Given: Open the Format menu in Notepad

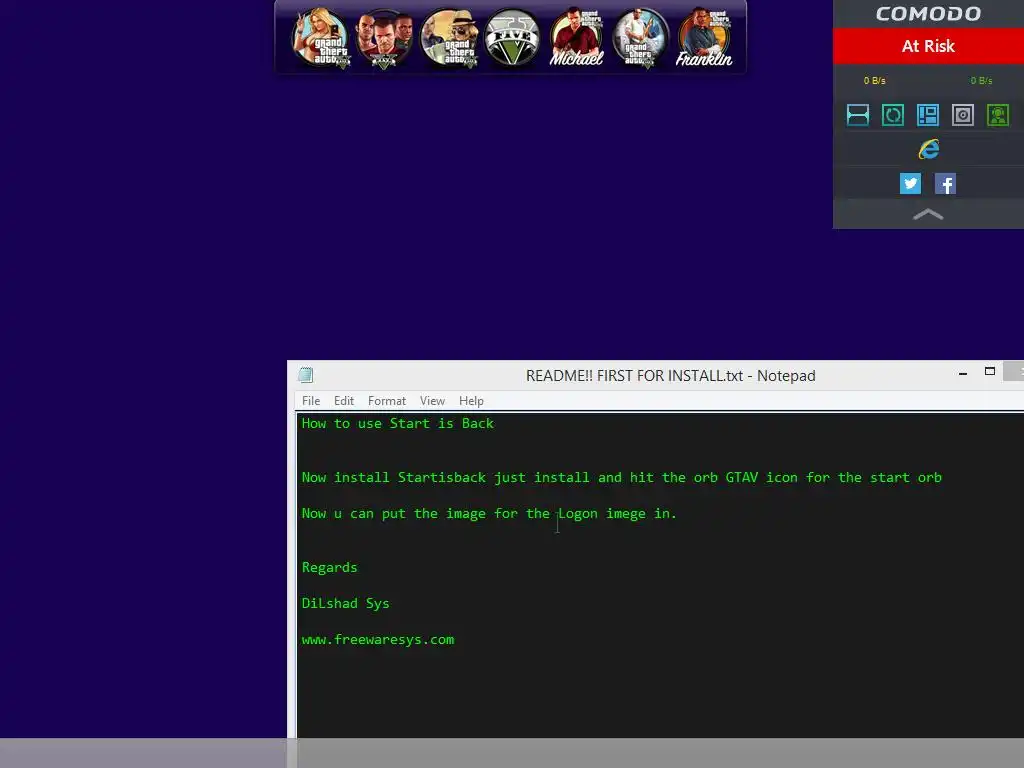Looking at the screenshot, I should point(387,401).
